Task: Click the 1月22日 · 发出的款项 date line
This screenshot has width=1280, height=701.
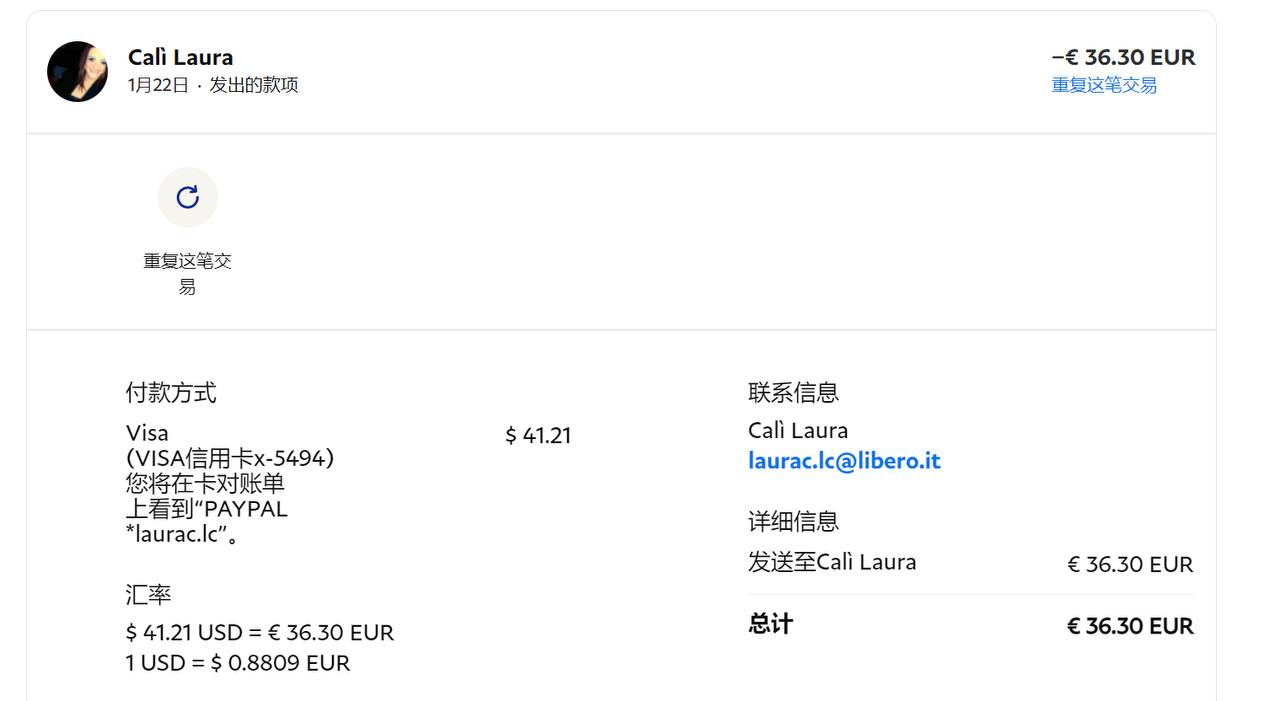Action: pyautogui.click(x=212, y=85)
